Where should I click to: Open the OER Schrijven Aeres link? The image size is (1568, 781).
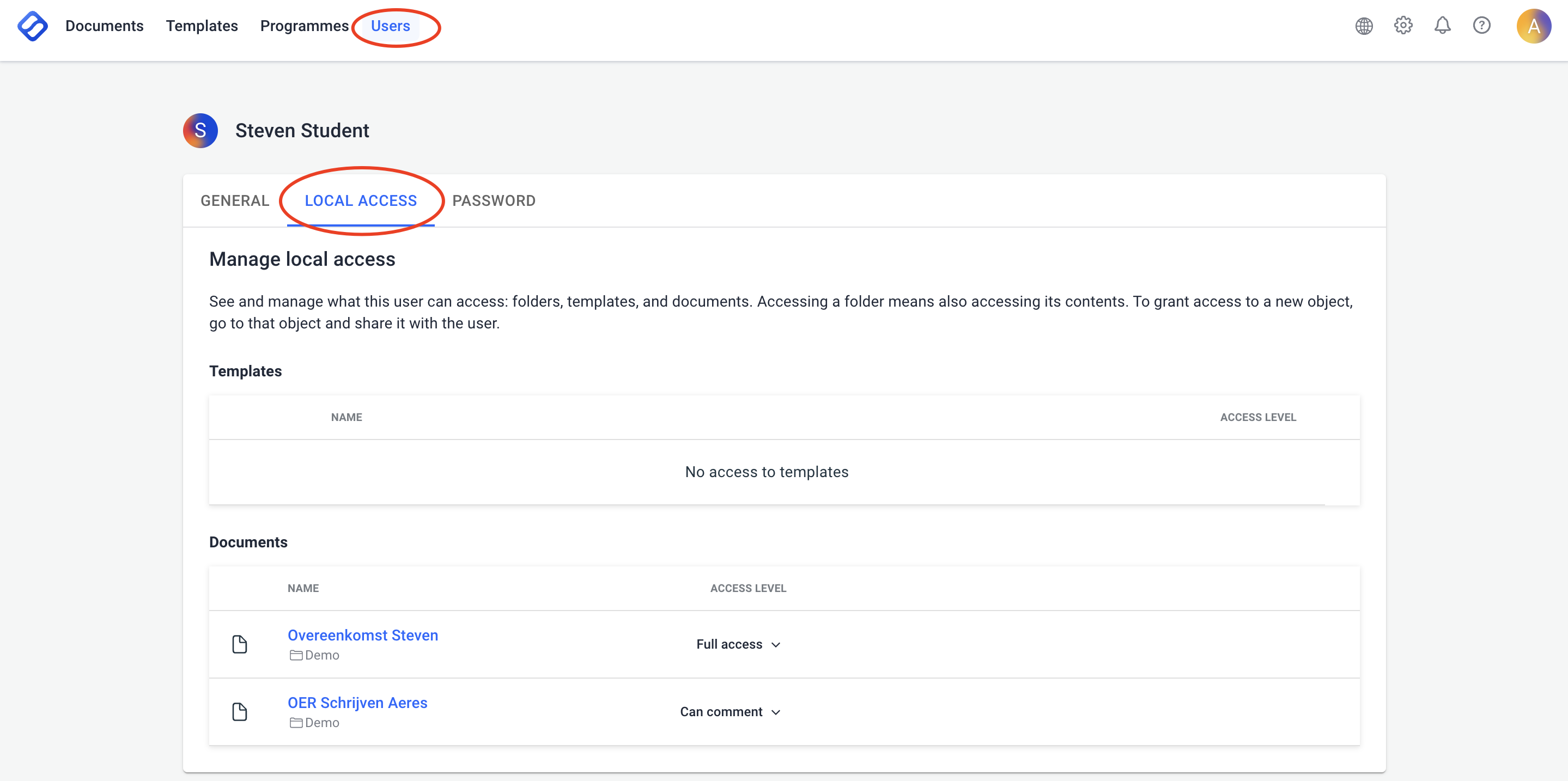[x=357, y=703]
